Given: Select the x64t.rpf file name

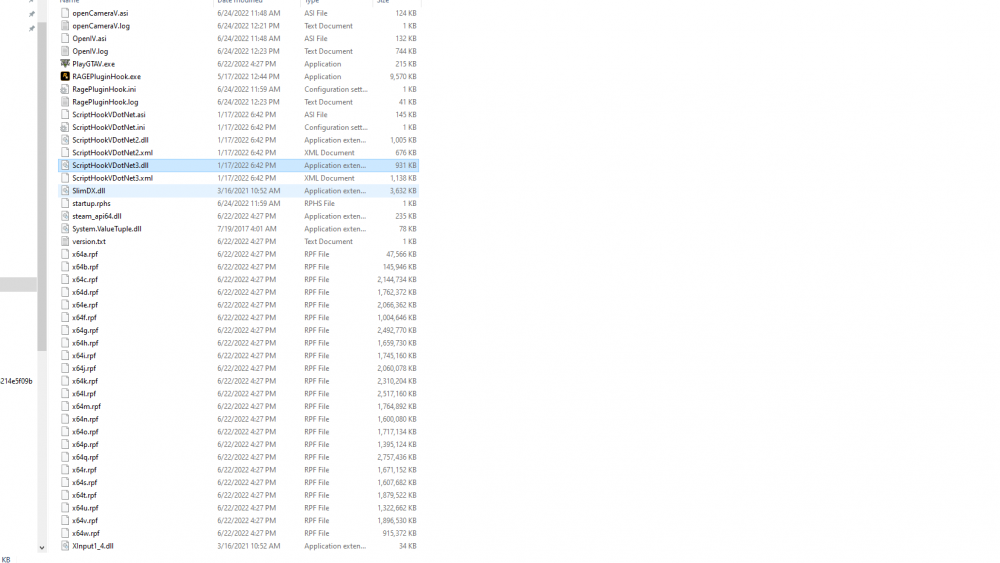Looking at the screenshot, I should [84, 495].
